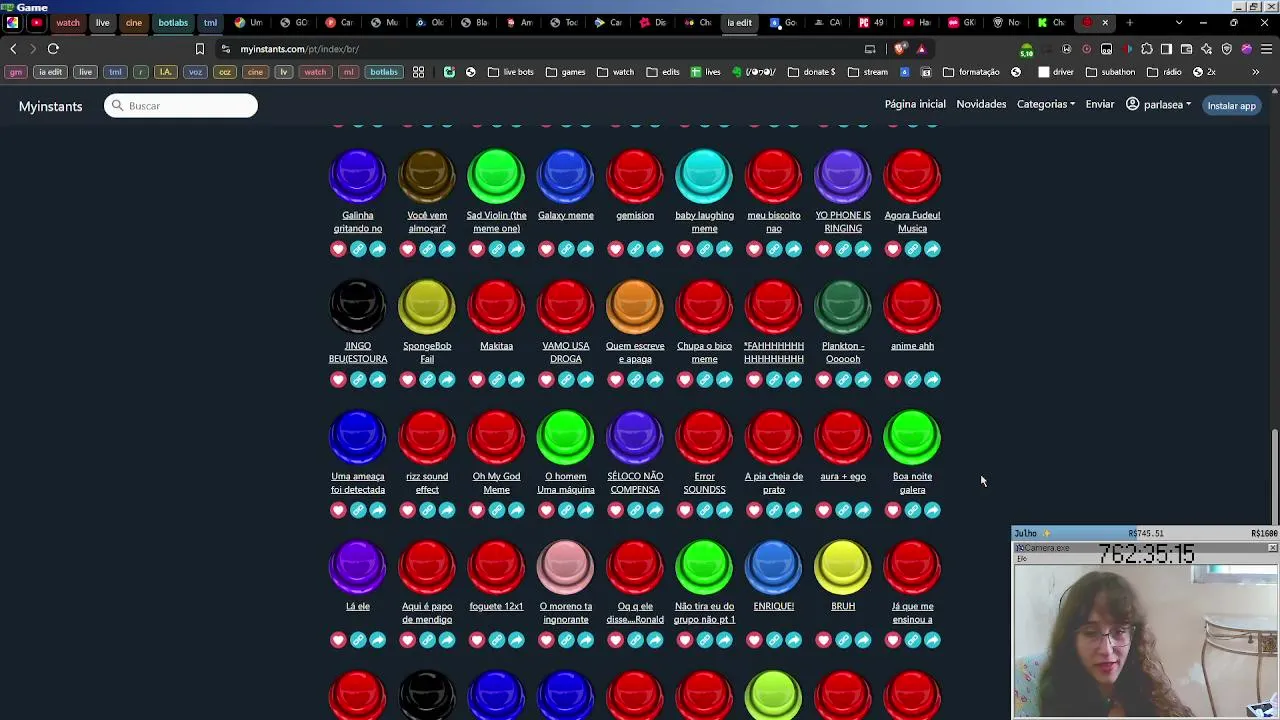
Task: Open the "Chupa o bico meme" title link
Action: coord(704,352)
